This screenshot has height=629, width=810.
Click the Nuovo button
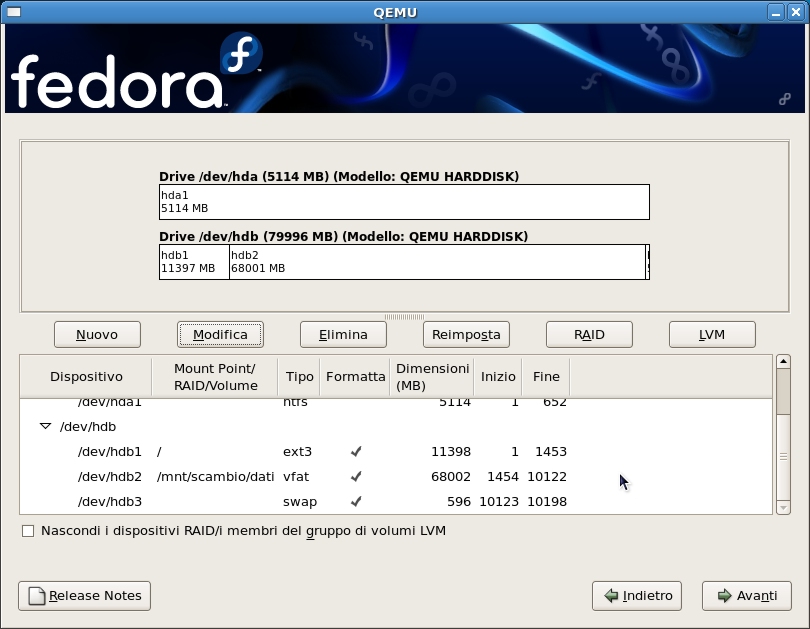[97, 335]
